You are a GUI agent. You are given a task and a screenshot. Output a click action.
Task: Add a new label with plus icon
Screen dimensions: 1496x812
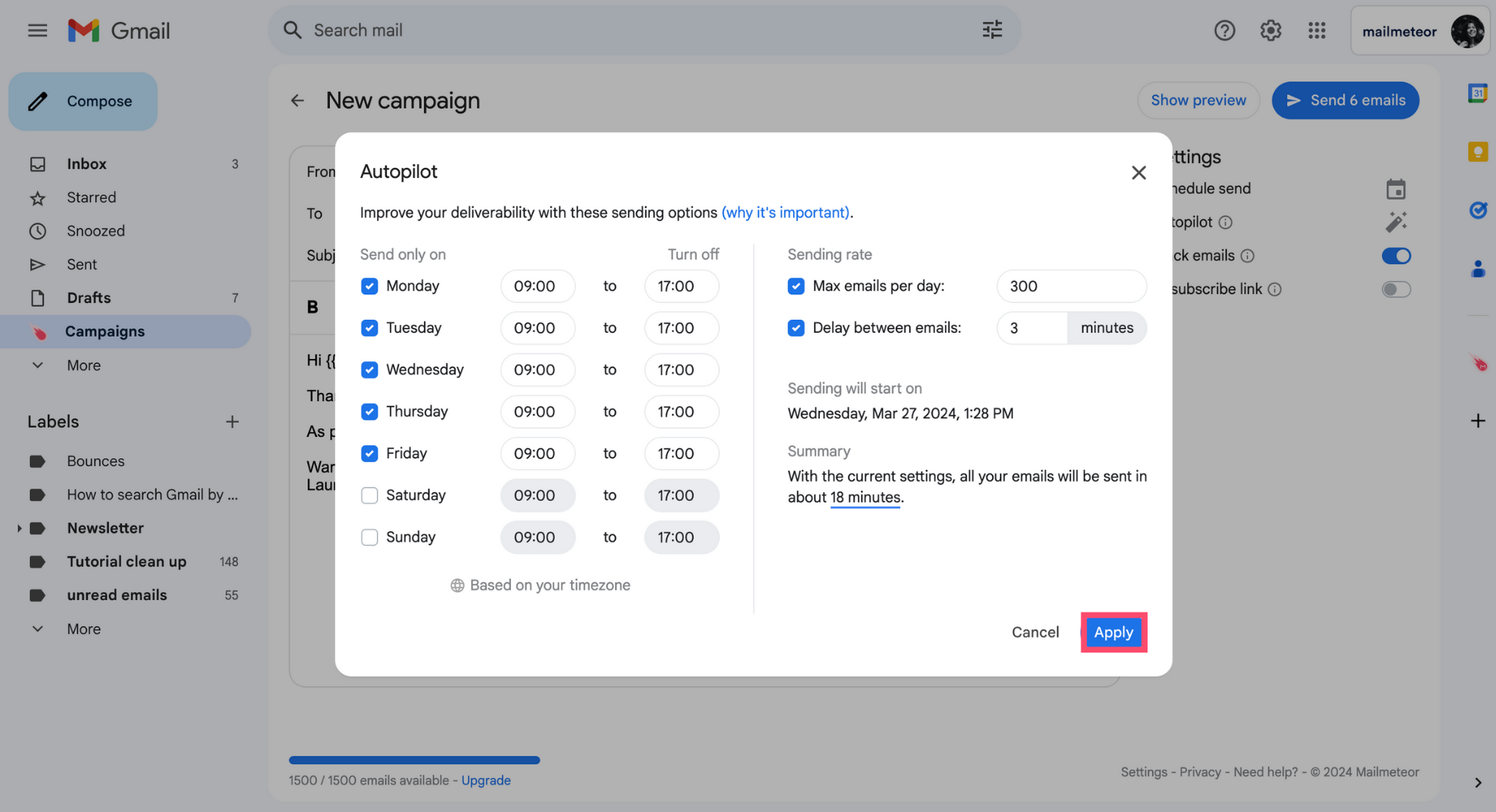tap(232, 421)
